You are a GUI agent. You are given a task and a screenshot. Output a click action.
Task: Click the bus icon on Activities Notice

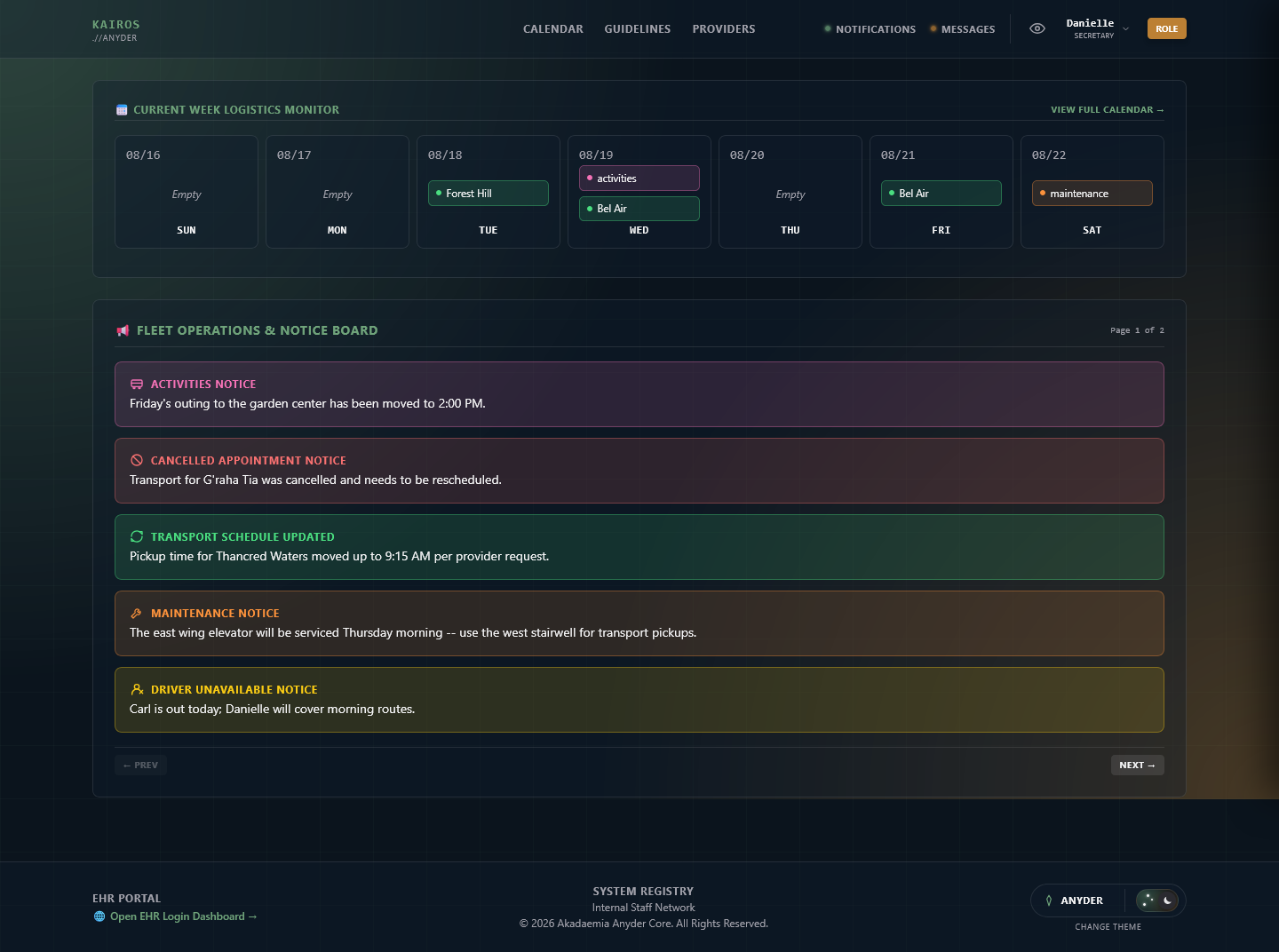pyautogui.click(x=137, y=385)
